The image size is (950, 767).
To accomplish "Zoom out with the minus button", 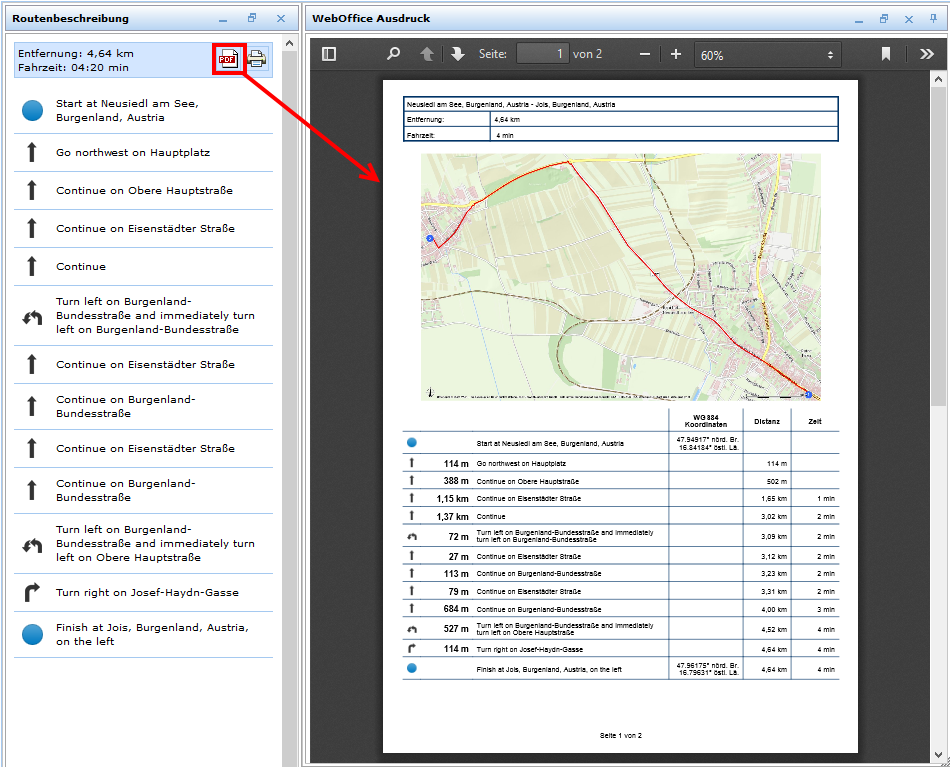I will click(x=645, y=54).
